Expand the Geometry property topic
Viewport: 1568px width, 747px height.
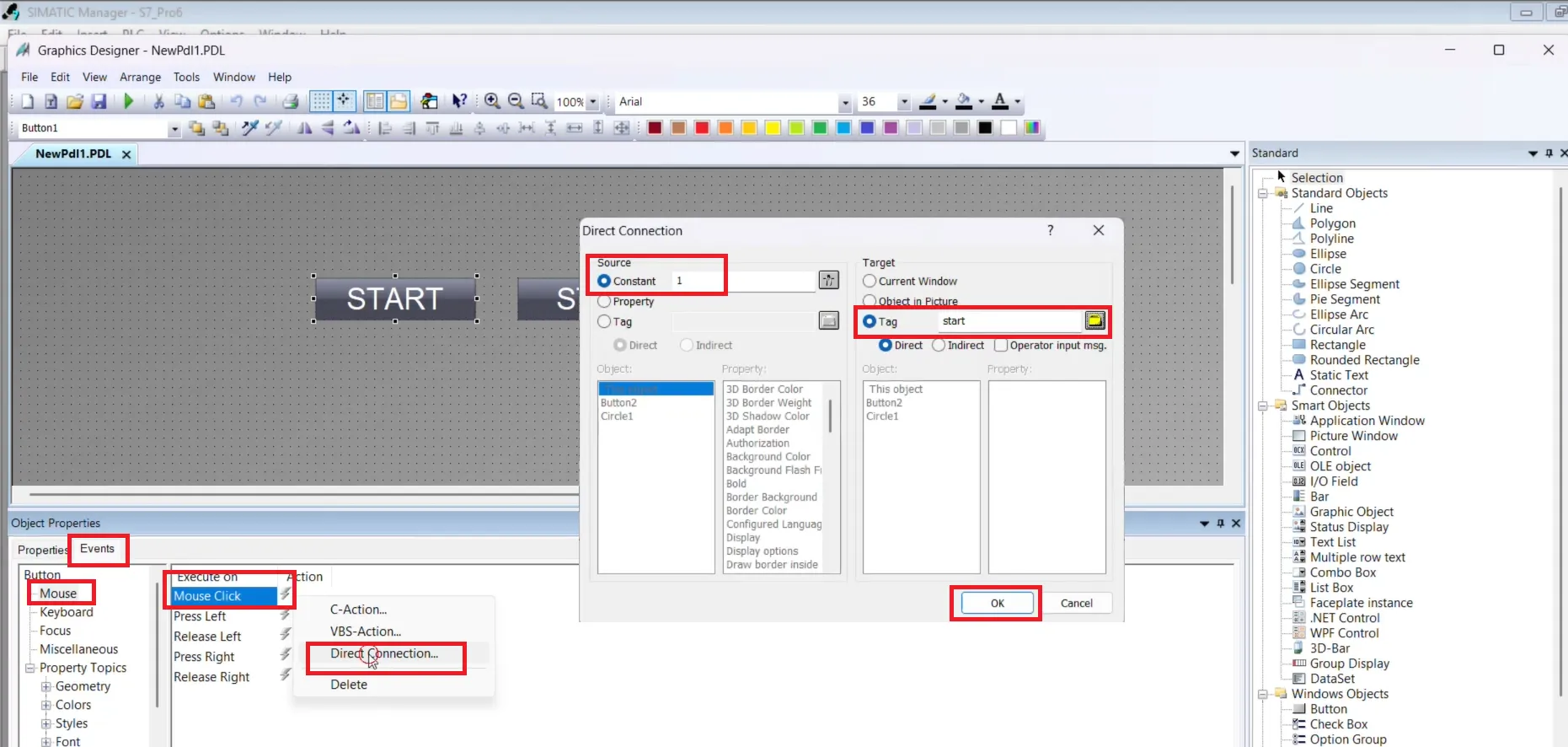point(46,686)
